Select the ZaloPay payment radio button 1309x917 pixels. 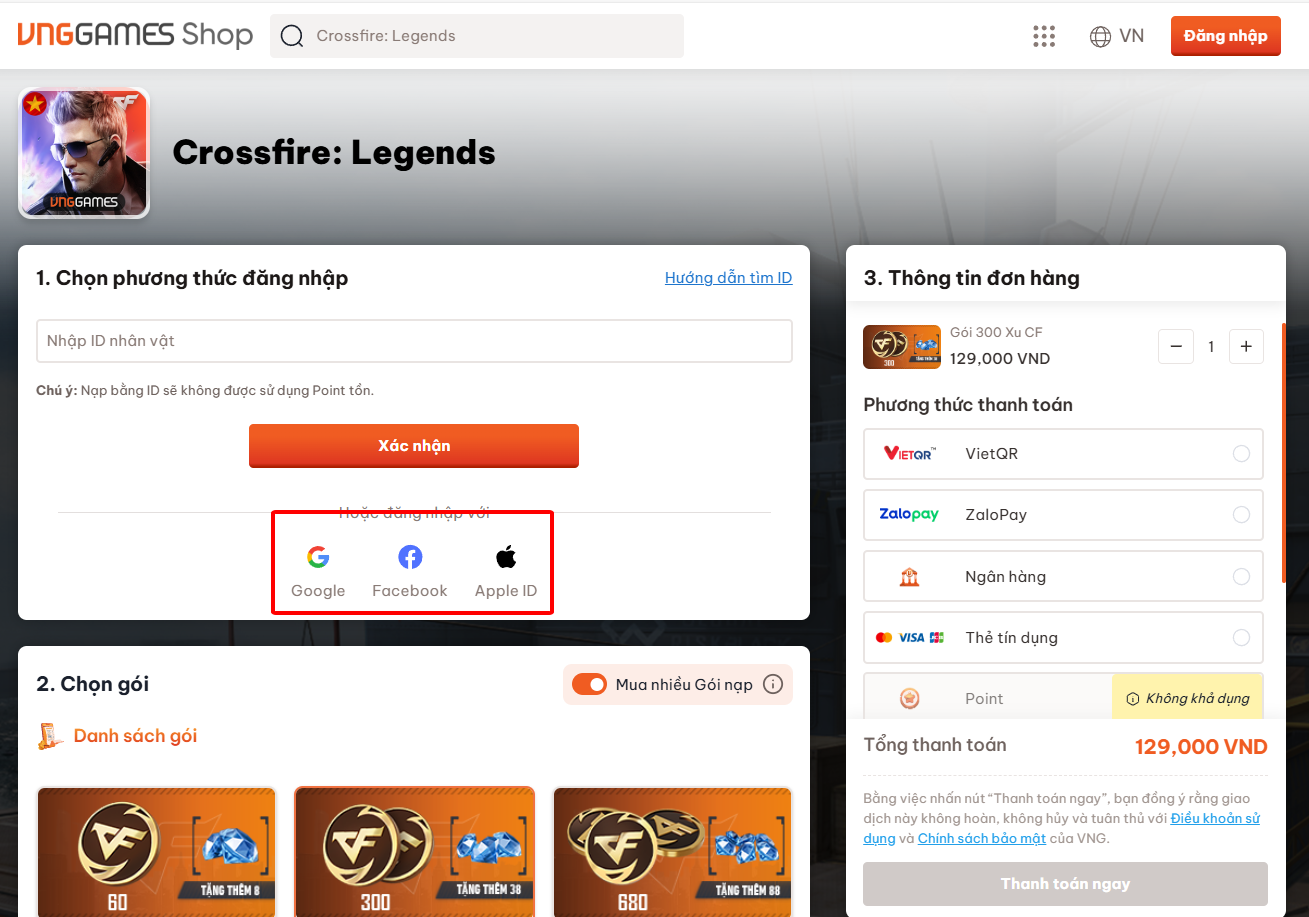click(x=1241, y=515)
